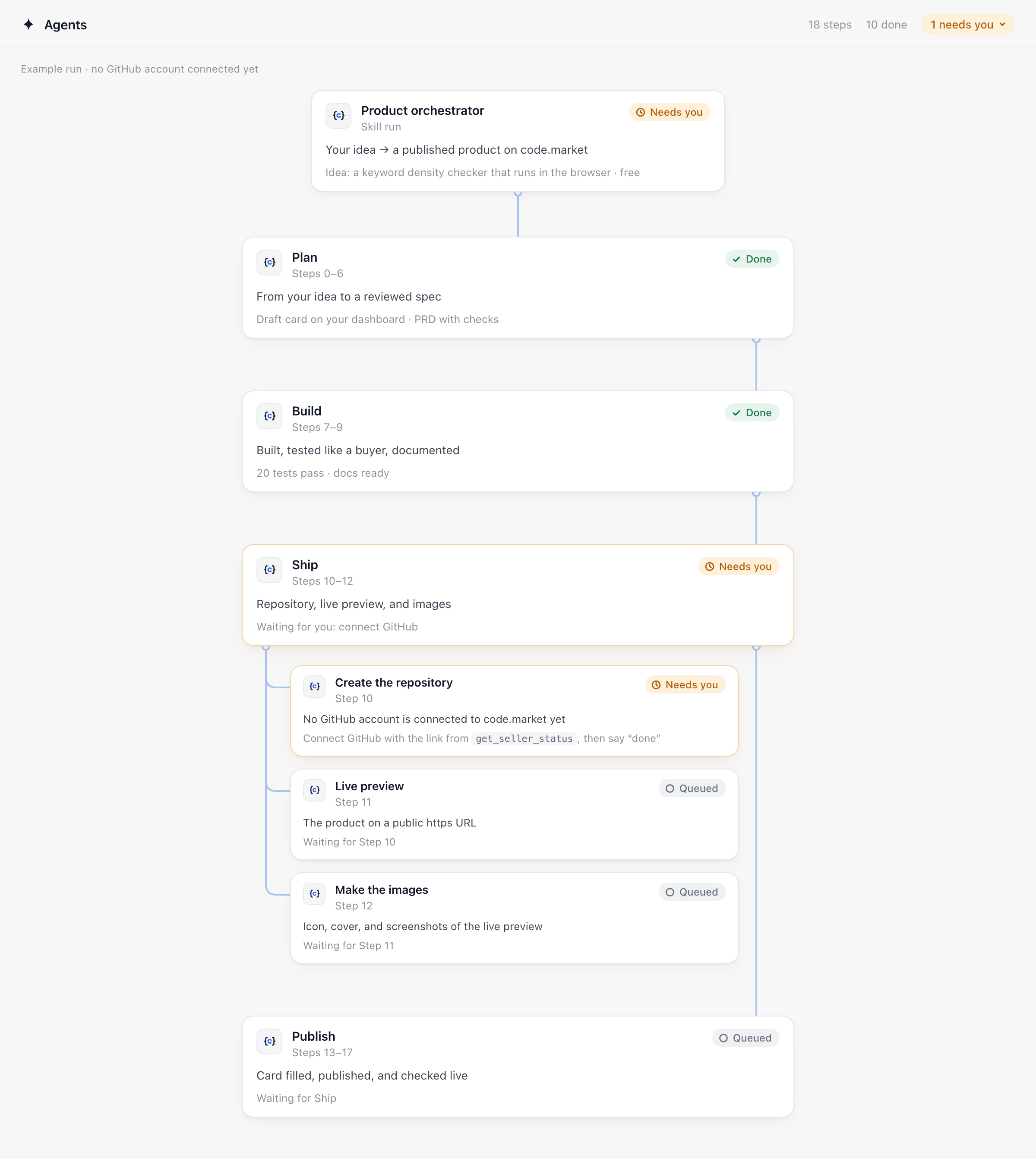
Task: Select the Build card title
Action: [306, 411]
